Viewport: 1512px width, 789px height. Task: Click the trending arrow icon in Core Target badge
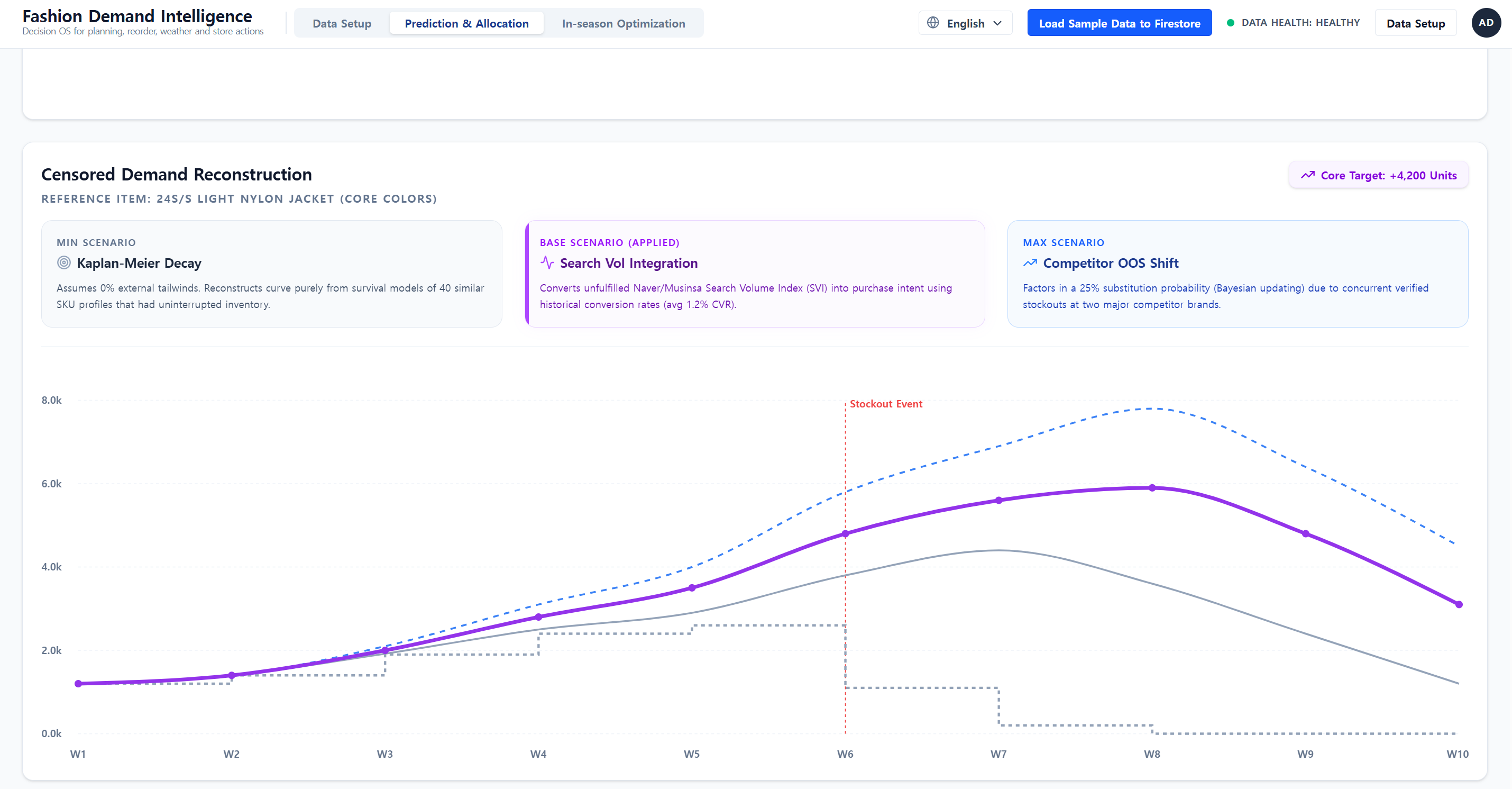pyautogui.click(x=1308, y=175)
